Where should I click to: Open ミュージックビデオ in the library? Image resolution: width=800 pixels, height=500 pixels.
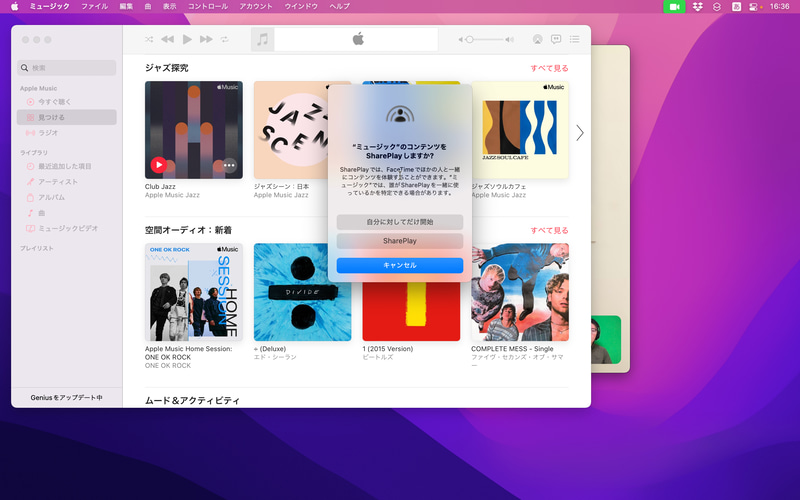[x=67, y=229]
